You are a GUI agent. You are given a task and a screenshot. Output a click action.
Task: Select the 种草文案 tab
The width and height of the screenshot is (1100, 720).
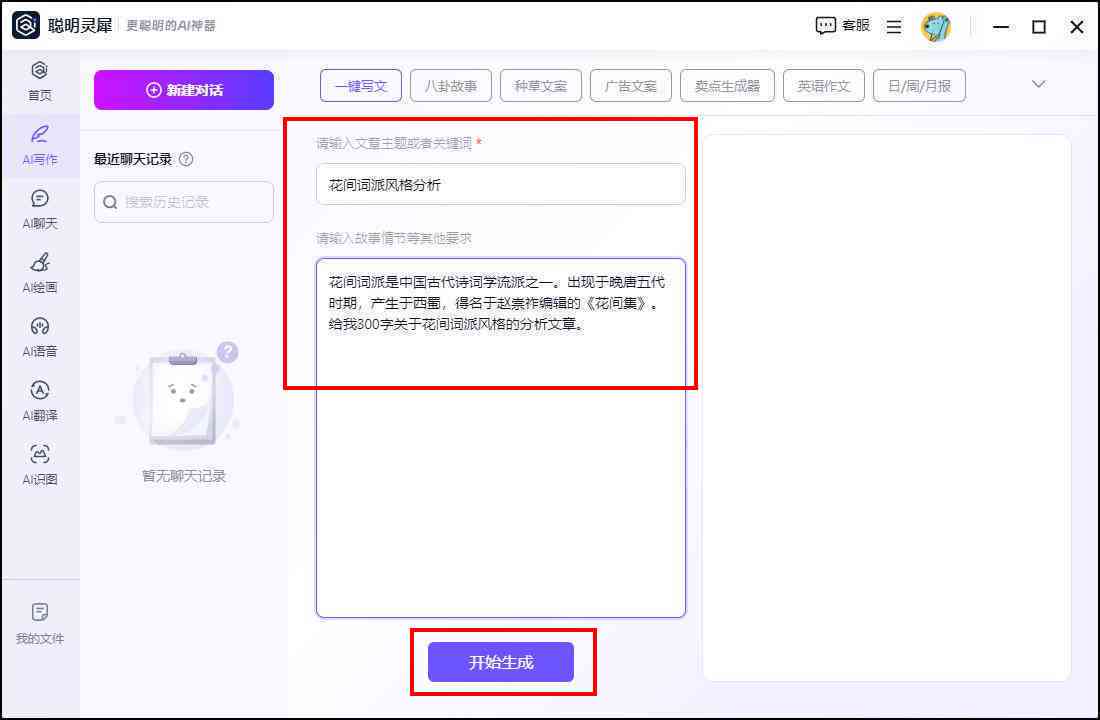coord(540,86)
